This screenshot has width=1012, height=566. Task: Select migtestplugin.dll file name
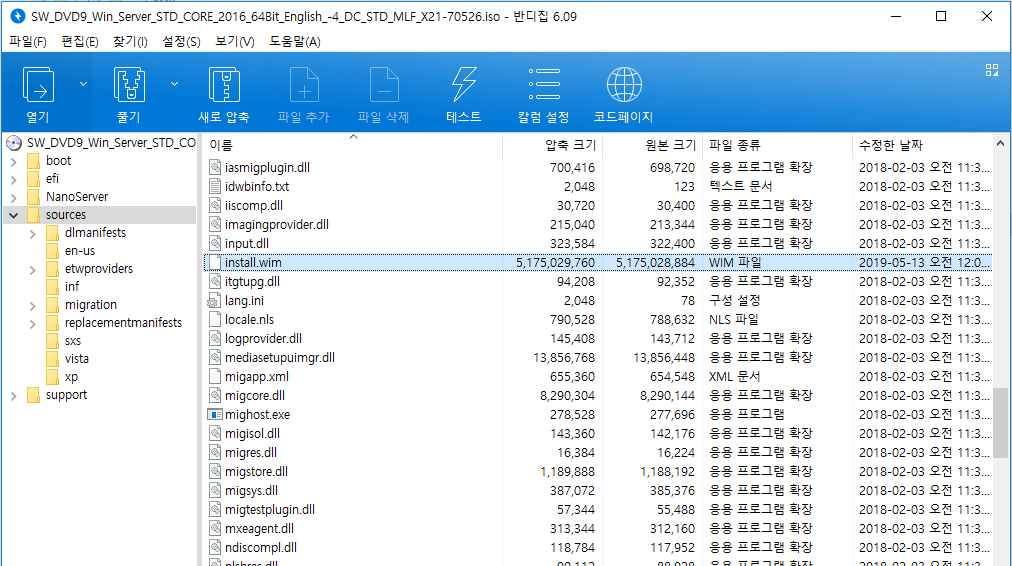click(270, 510)
